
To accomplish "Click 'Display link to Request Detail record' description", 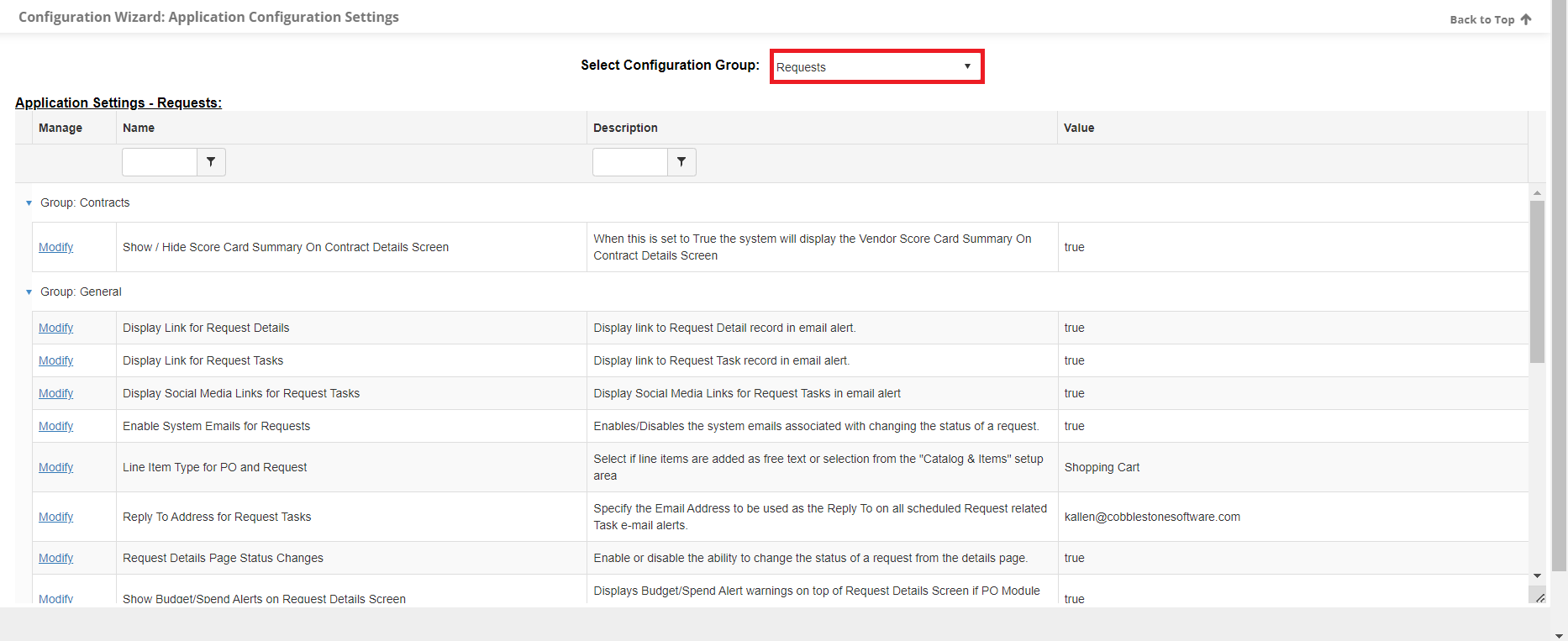I will [724, 328].
